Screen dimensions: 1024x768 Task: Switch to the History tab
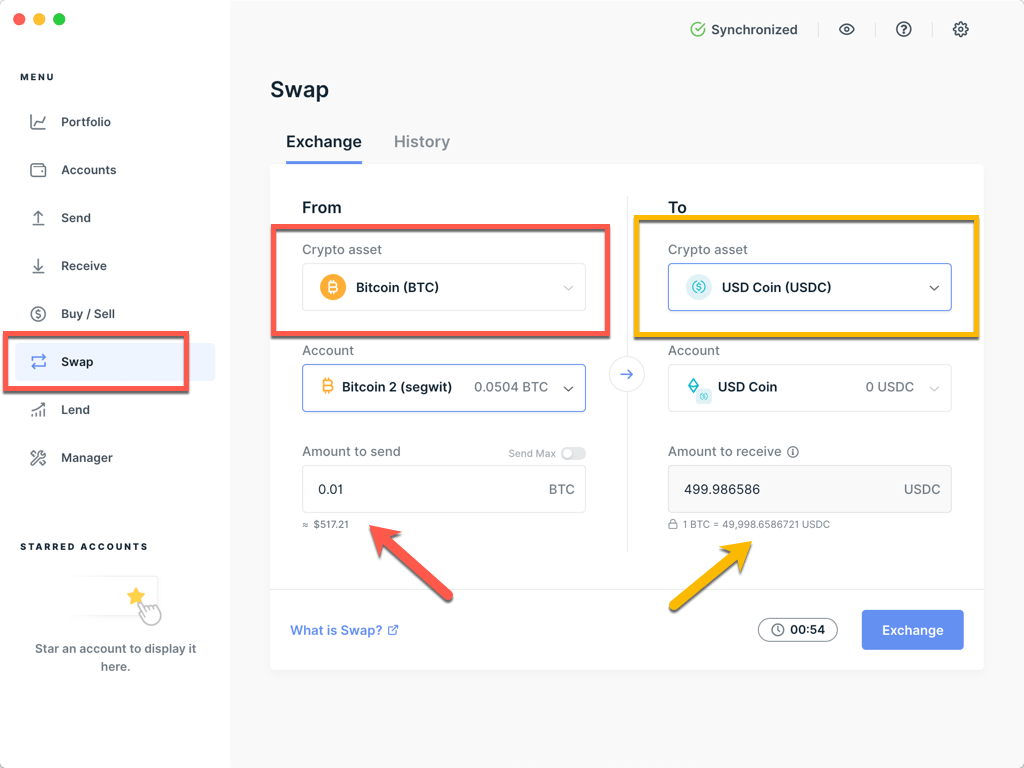coord(422,142)
